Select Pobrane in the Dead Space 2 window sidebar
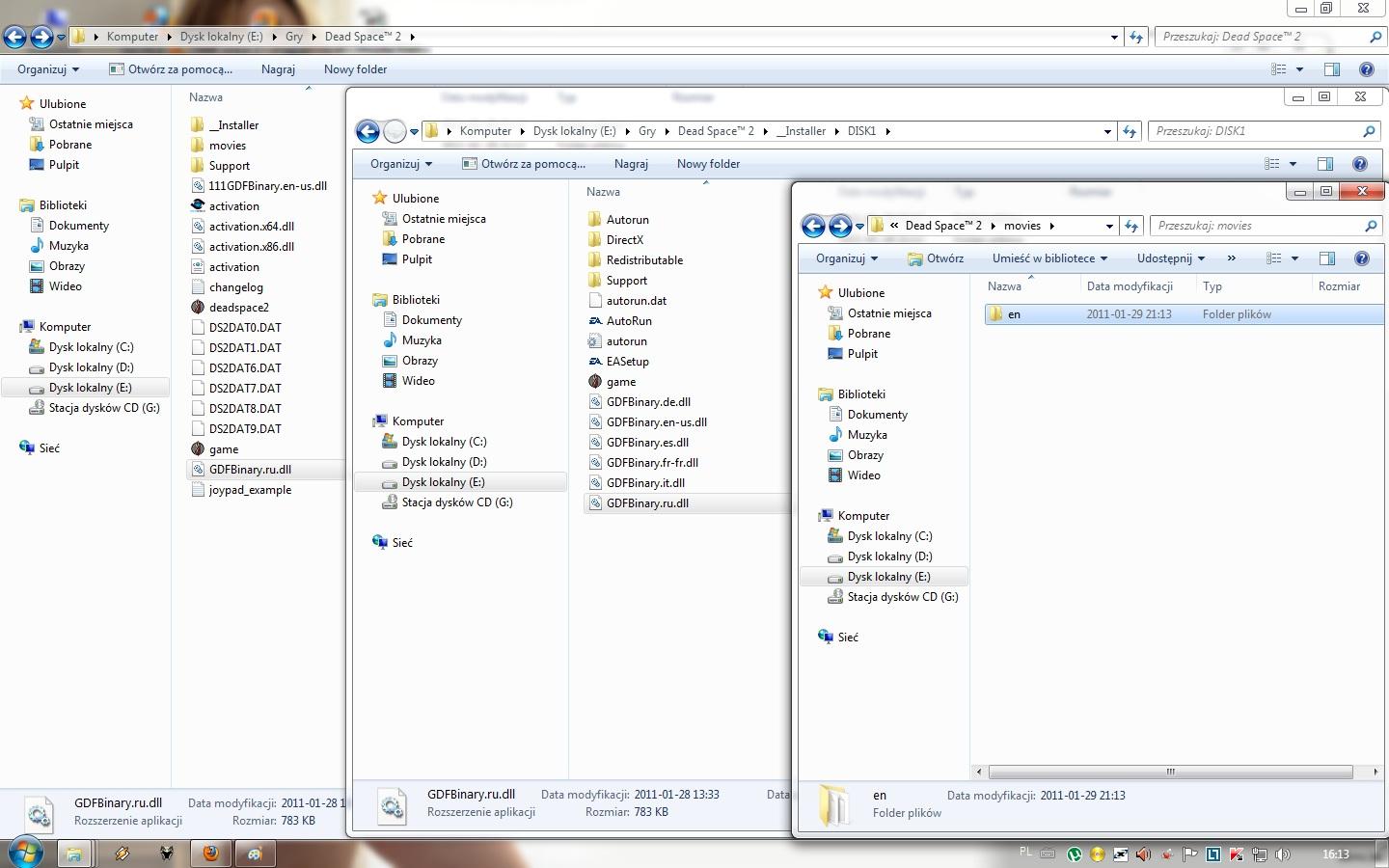1389x868 pixels. click(x=70, y=145)
